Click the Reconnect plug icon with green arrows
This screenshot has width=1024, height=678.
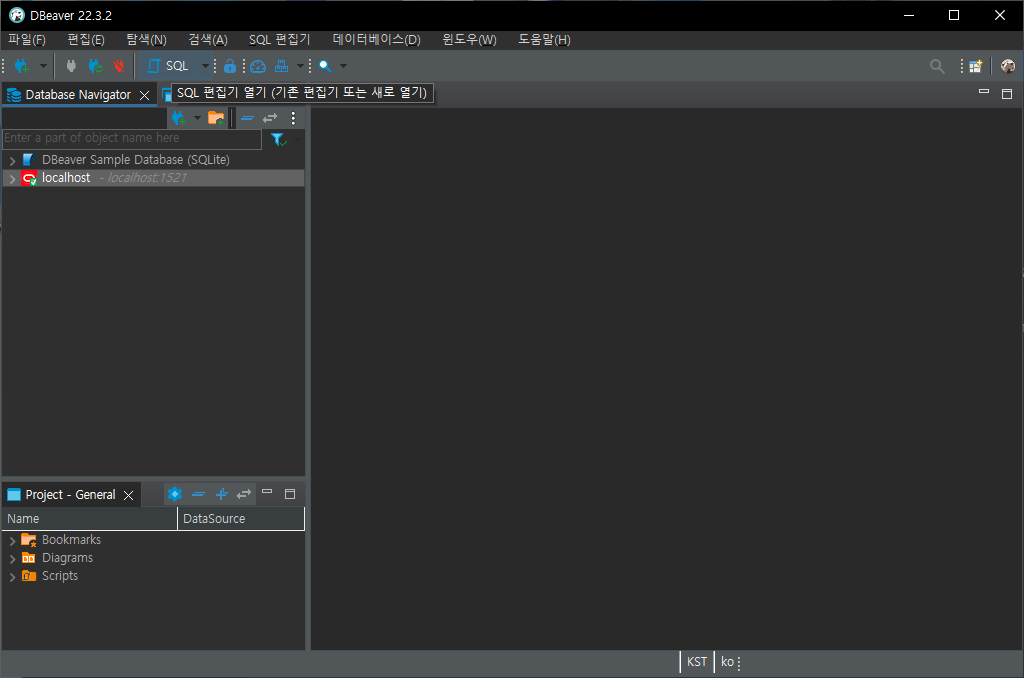tap(95, 66)
